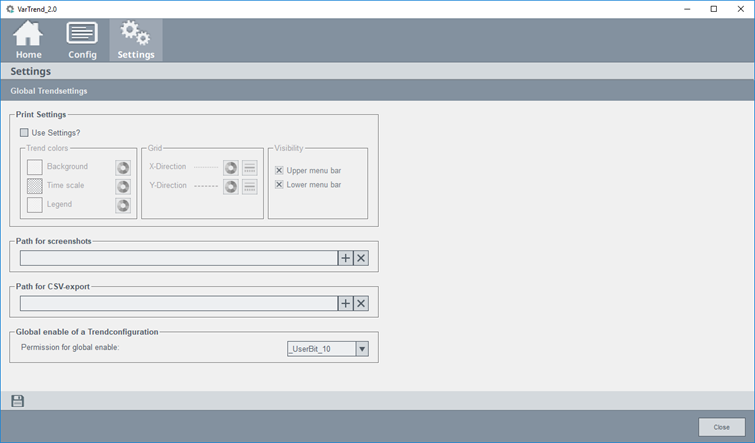Image resolution: width=755 pixels, height=443 pixels.
Task: Click the X-Direction label
Action: 168,166
